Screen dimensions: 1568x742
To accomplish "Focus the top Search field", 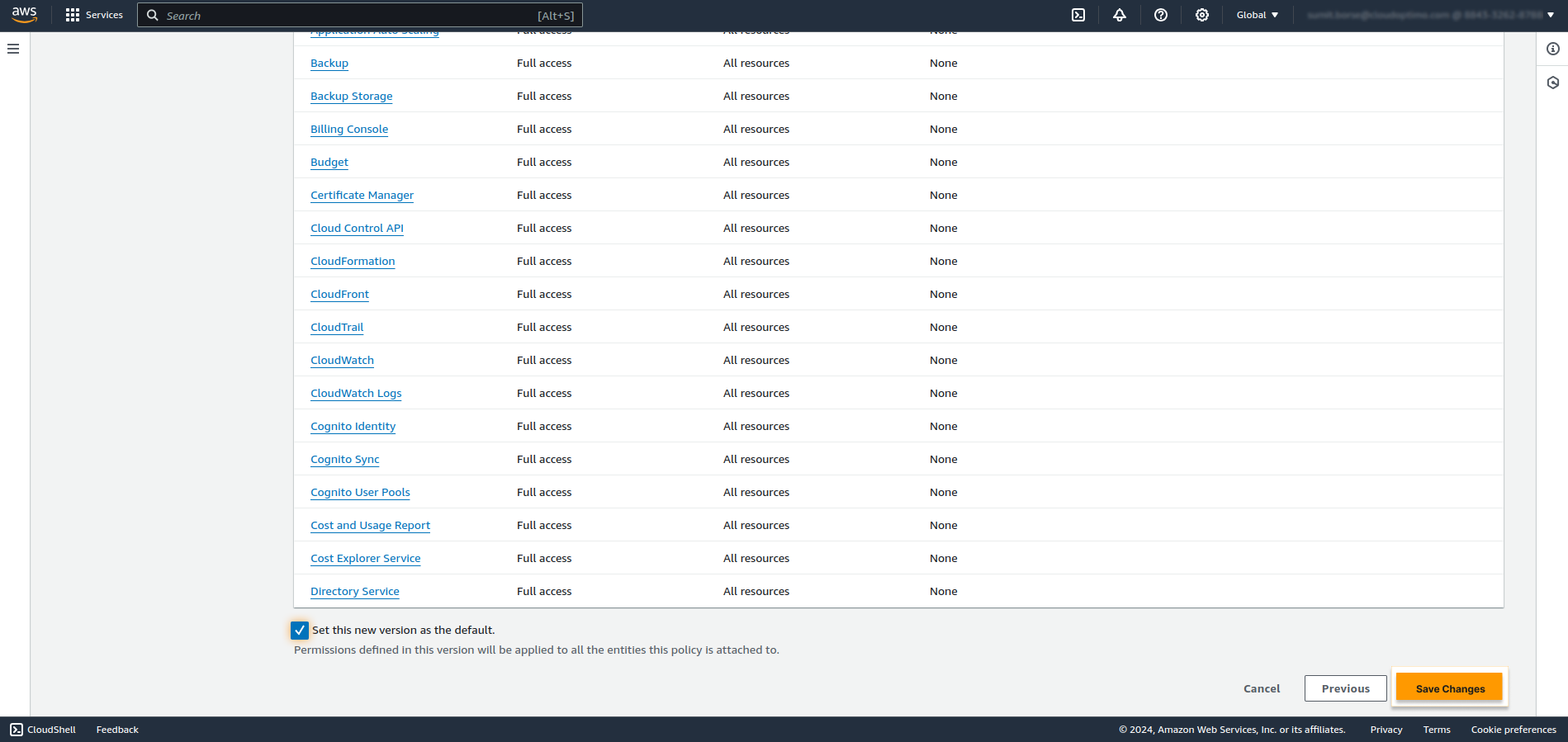I will [x=360, y=15].
